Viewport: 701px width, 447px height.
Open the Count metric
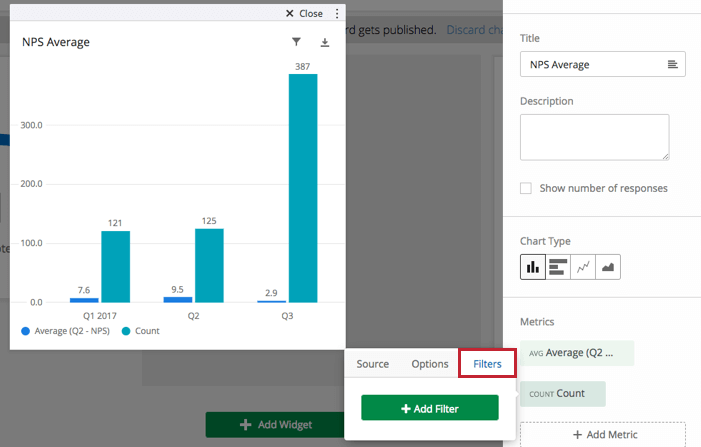(562, 394)
